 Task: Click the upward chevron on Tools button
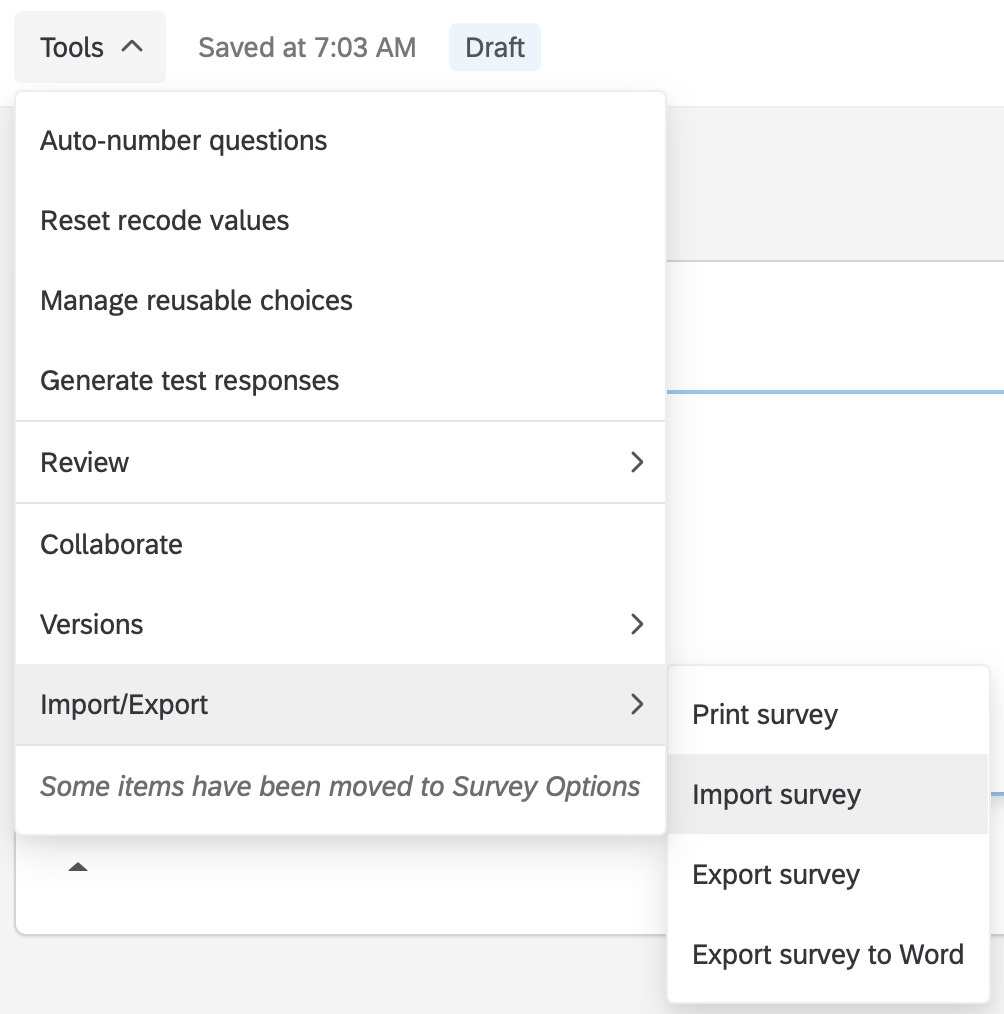tap(131, 45)
